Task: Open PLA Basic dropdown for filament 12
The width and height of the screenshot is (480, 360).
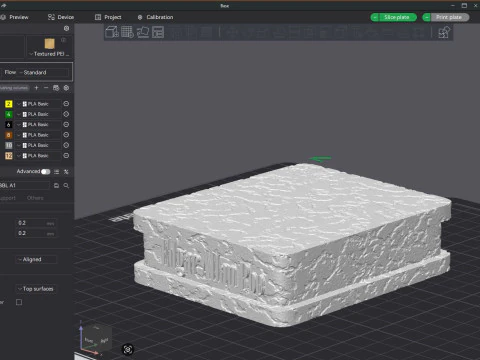Action: coord(38,156)
